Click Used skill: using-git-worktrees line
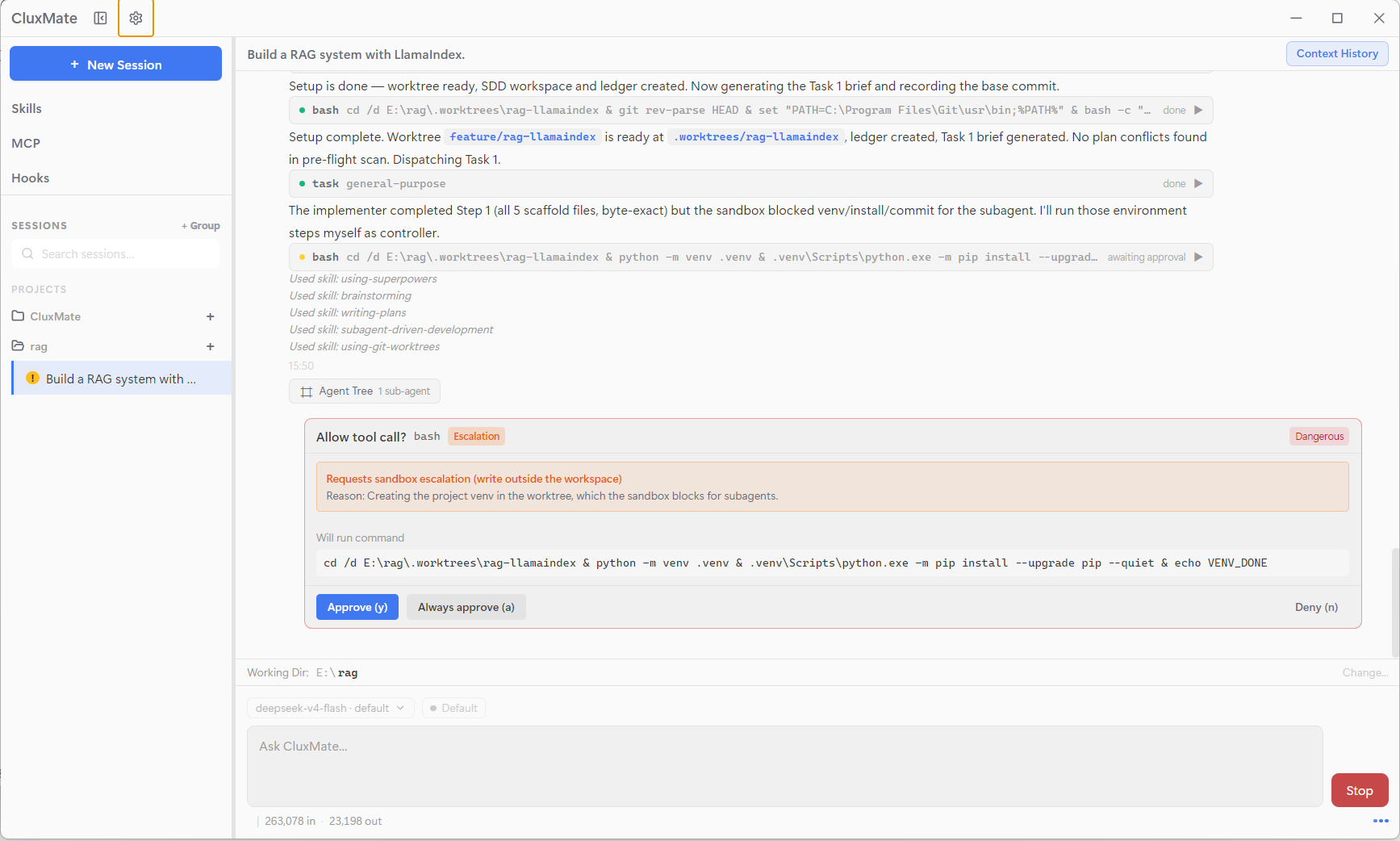Viewport: 1400px width, 841px height. (365, 346)
